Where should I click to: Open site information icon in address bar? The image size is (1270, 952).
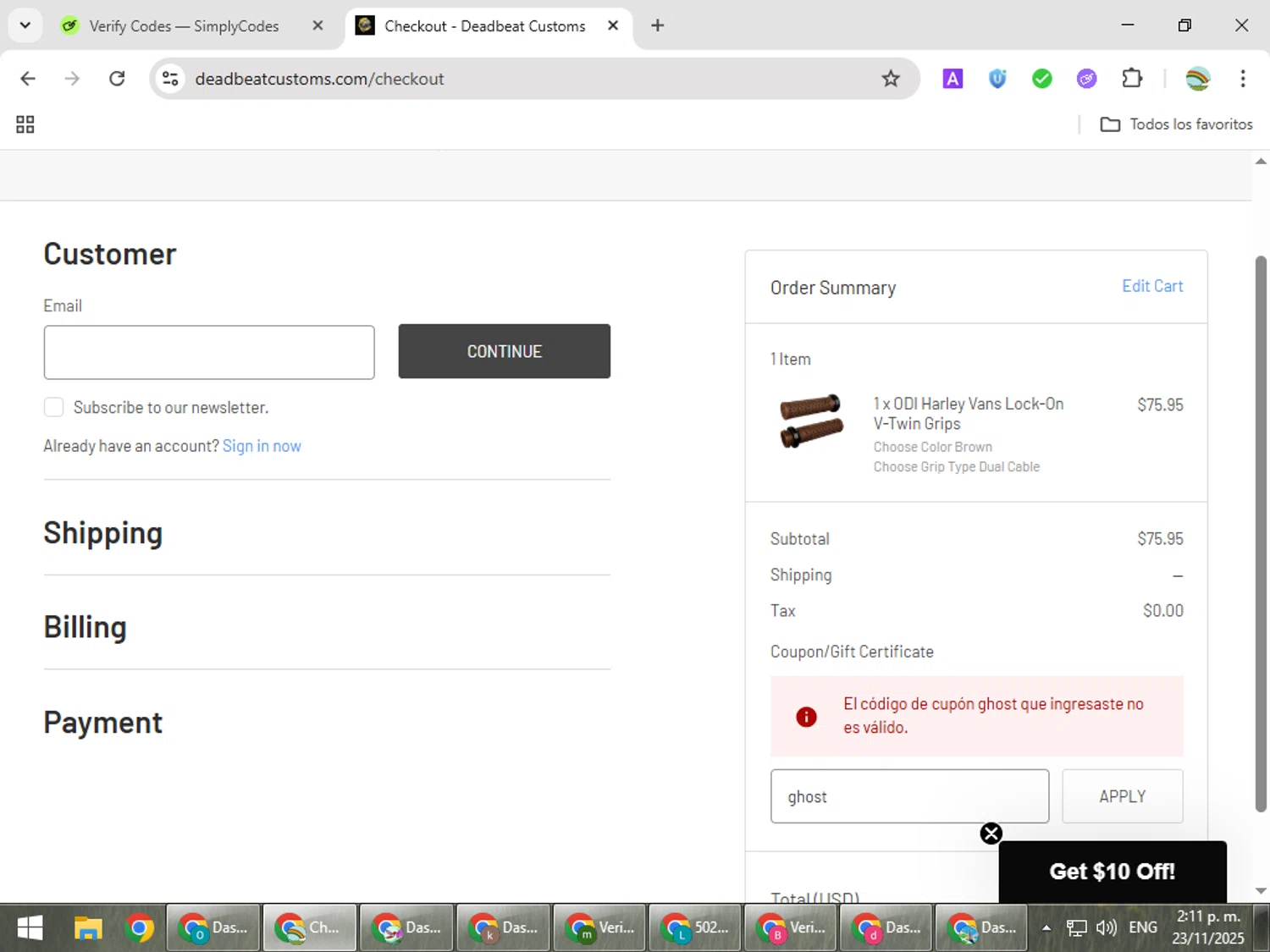[x=170, y=79]
